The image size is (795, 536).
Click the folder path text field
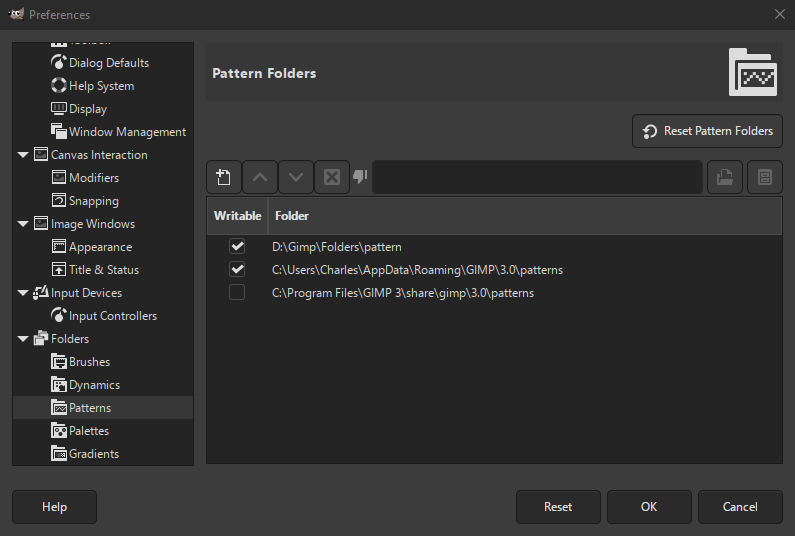pyautogui.click(x=537, y=178)
